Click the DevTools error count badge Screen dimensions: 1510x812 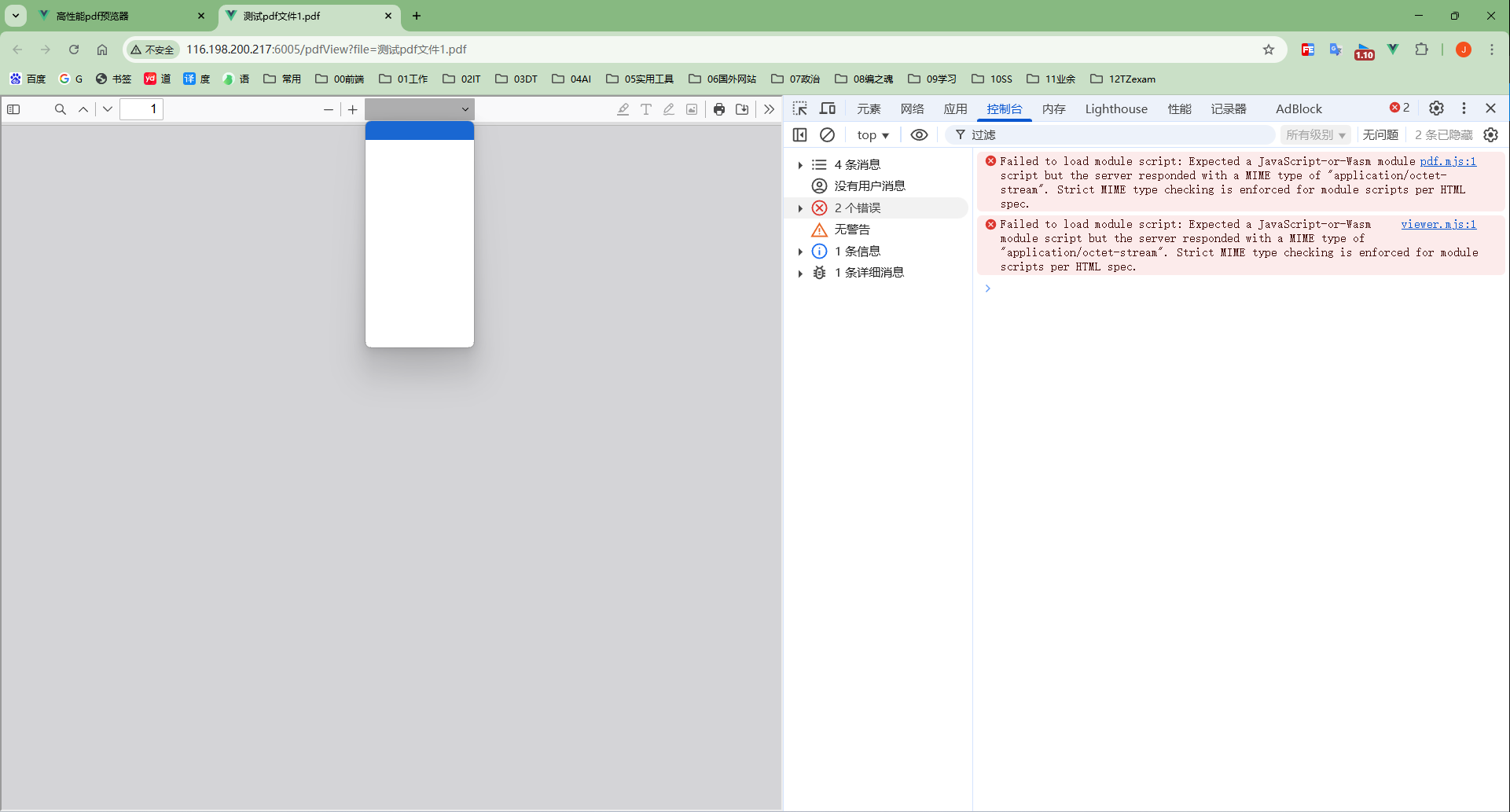[x=1399, y=108]
